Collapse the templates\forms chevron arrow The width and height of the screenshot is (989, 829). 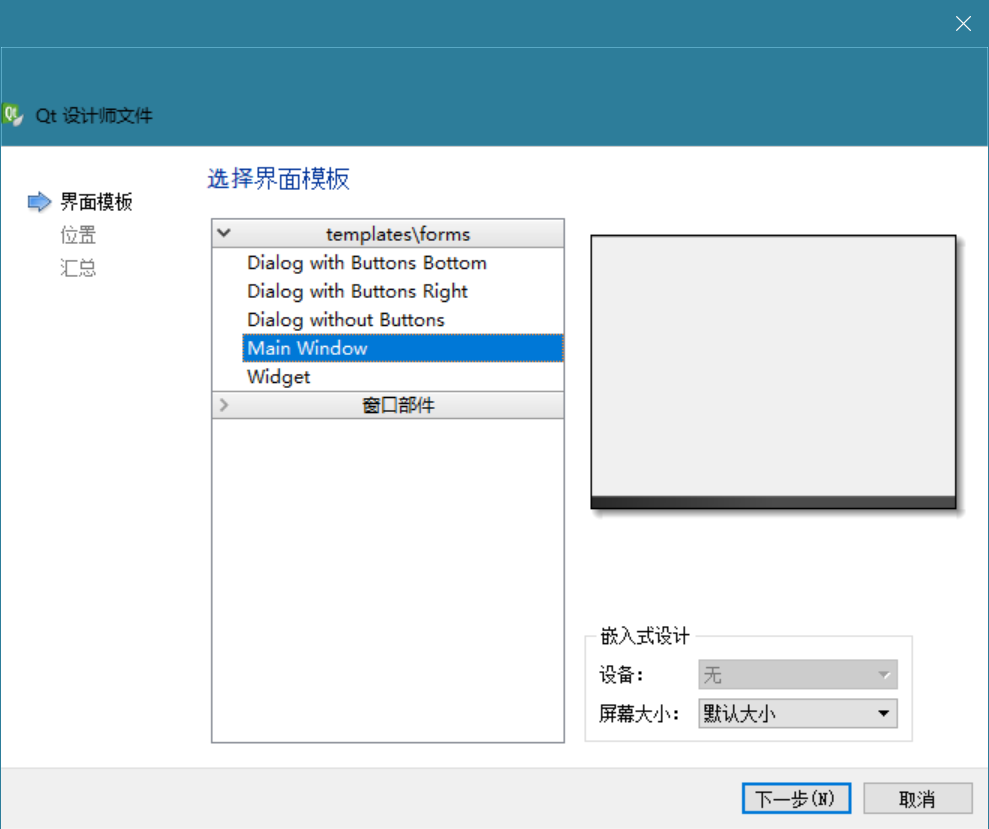[224, 233]
